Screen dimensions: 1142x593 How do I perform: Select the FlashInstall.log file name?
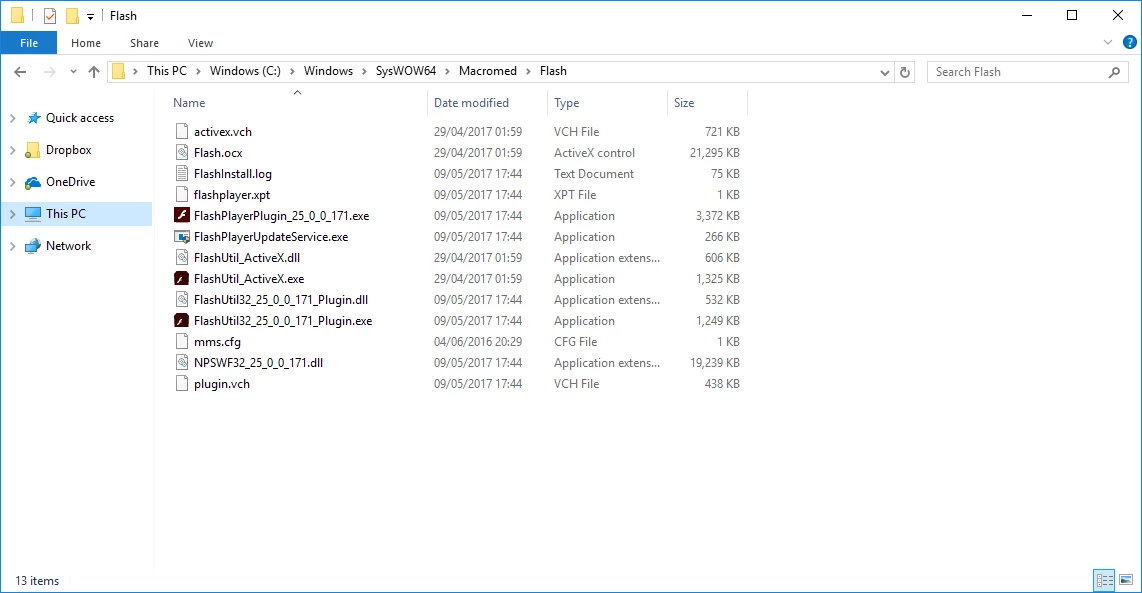point(232,174)
